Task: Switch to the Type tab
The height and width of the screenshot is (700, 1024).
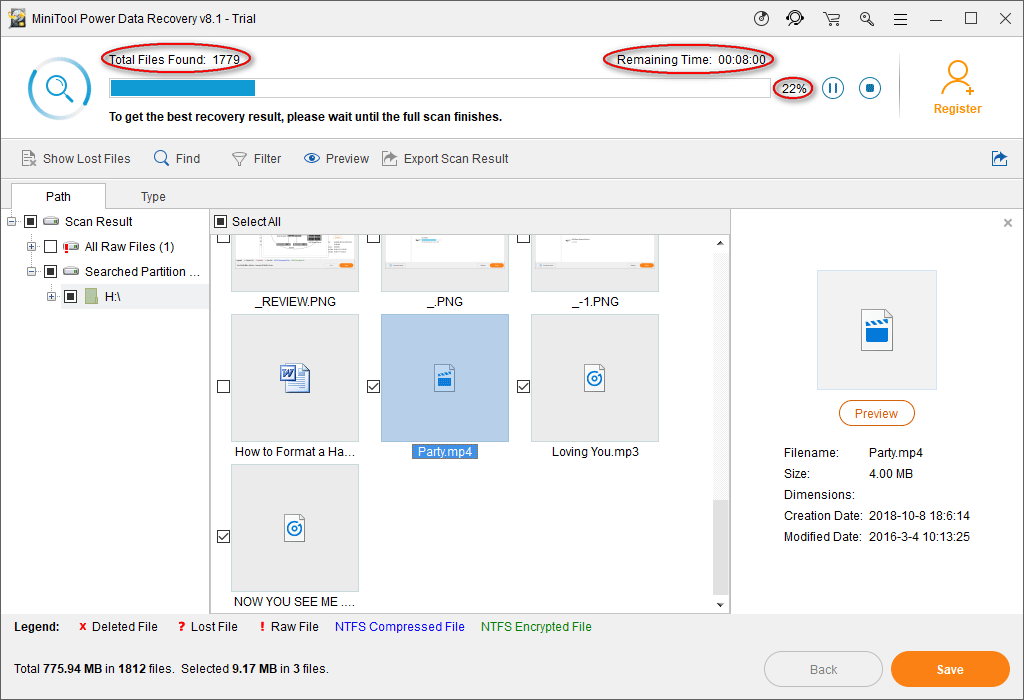Action: click(x=153, y=197)
